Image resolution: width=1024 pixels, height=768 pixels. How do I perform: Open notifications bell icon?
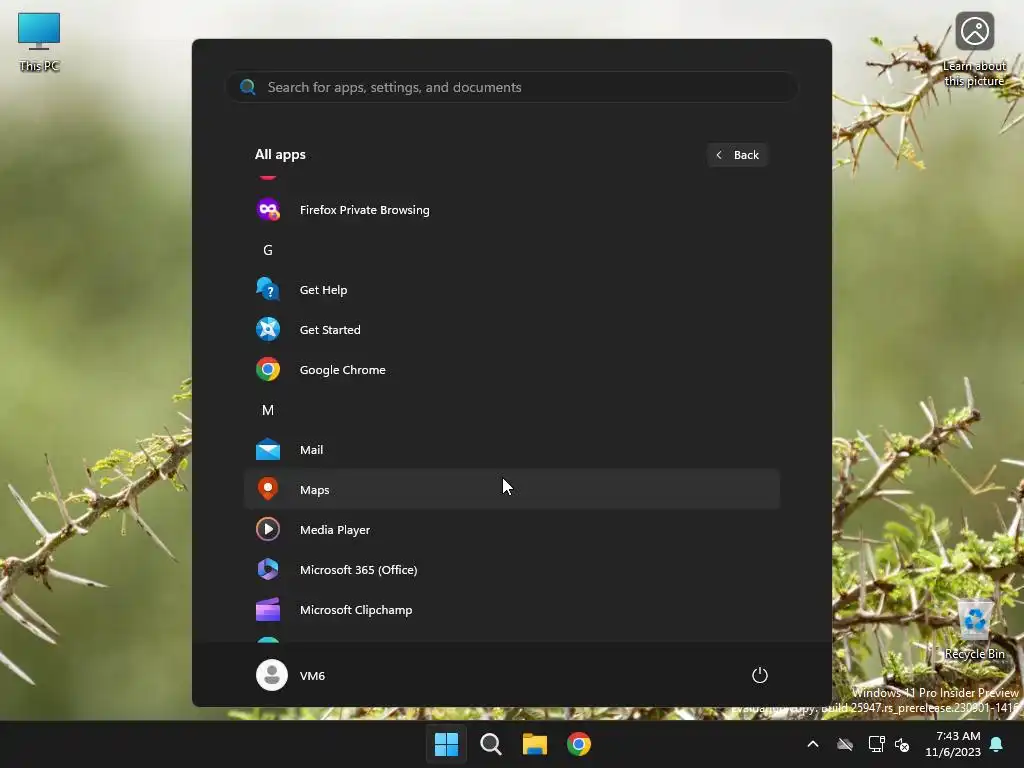(997, 744)
